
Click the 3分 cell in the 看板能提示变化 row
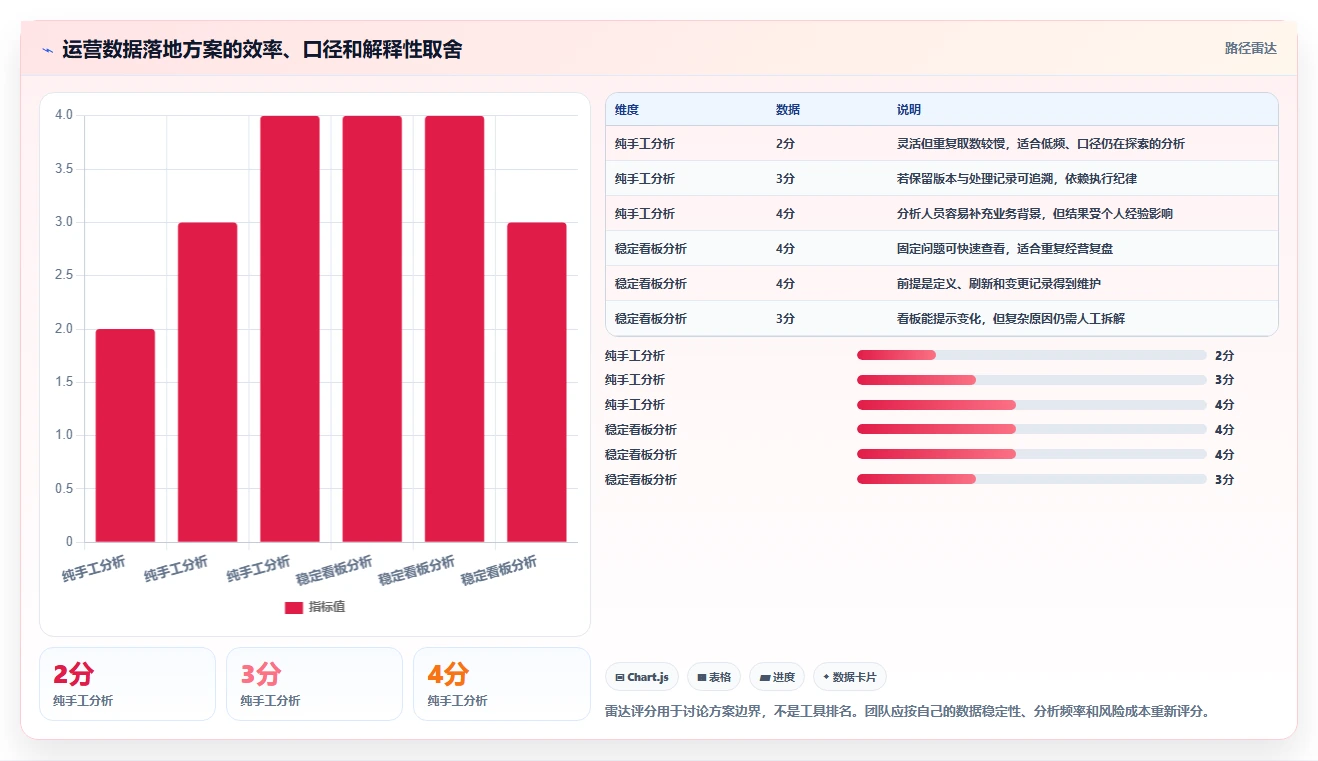tap(785, 319)
